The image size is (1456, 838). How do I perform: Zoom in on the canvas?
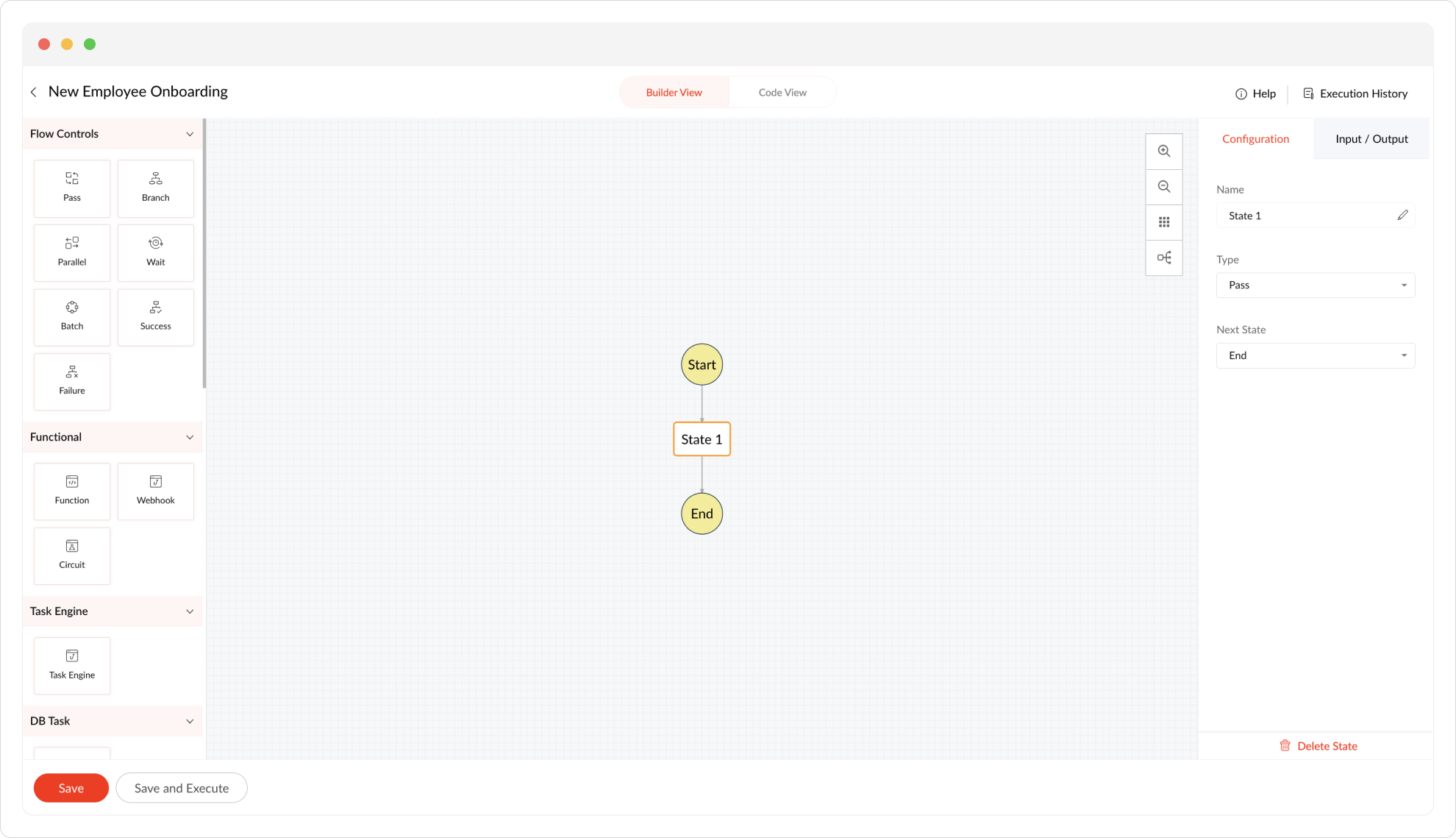click(1163, 152)
